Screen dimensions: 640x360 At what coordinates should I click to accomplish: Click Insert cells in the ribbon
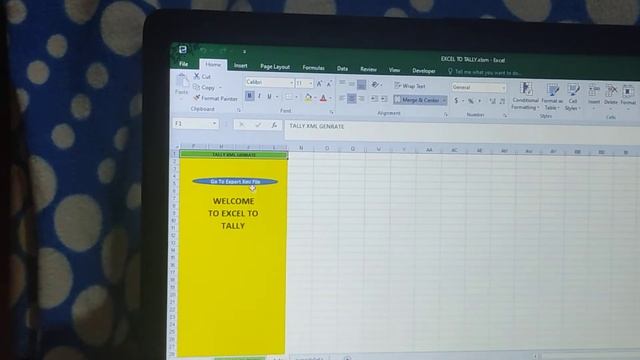click(x=594, y=96)
